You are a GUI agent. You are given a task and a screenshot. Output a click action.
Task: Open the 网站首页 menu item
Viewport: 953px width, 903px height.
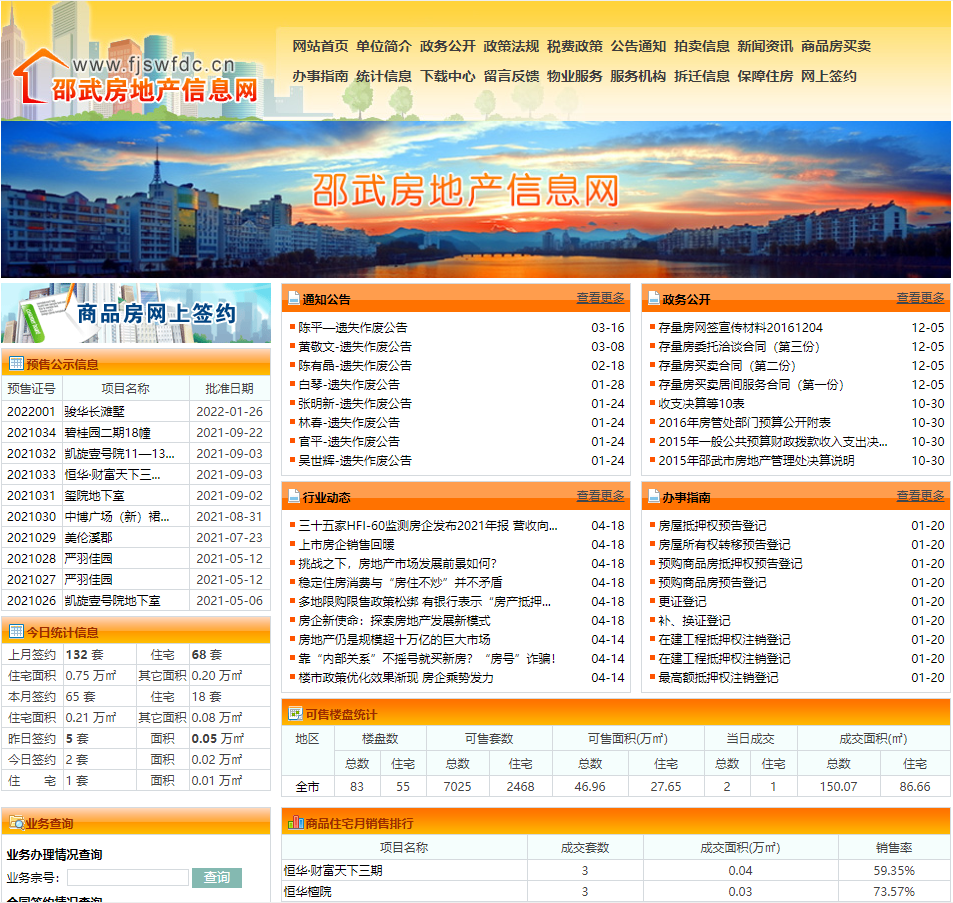pos(320,46)
